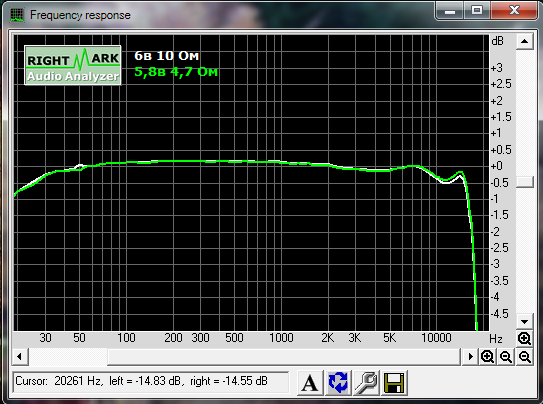Click the 5K frequency axis label

coord(389,338)
